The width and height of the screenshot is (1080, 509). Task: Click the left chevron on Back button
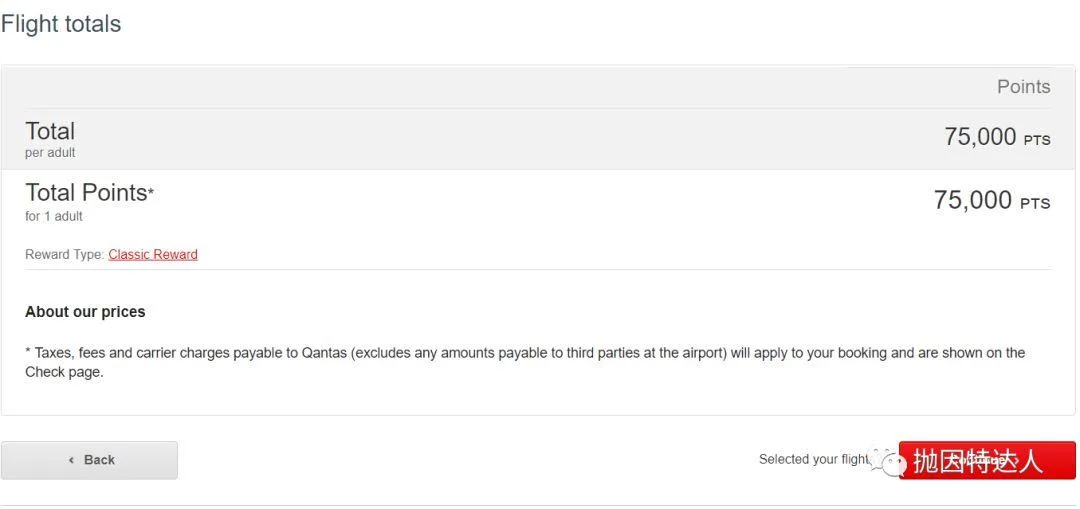pyautogui.click(x=72, y=460)
